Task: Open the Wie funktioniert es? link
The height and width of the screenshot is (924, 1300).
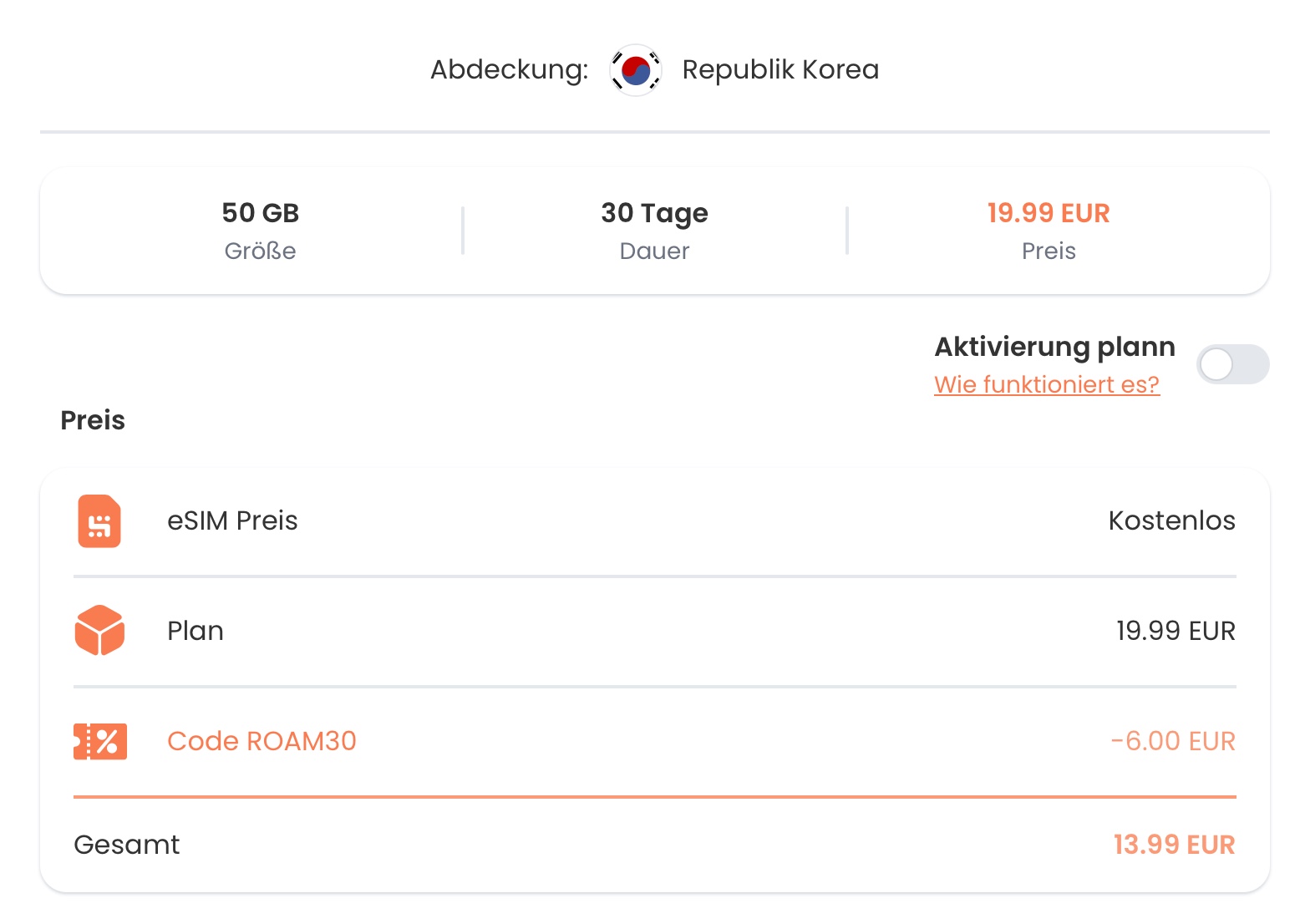Action: coord(1047,384)
